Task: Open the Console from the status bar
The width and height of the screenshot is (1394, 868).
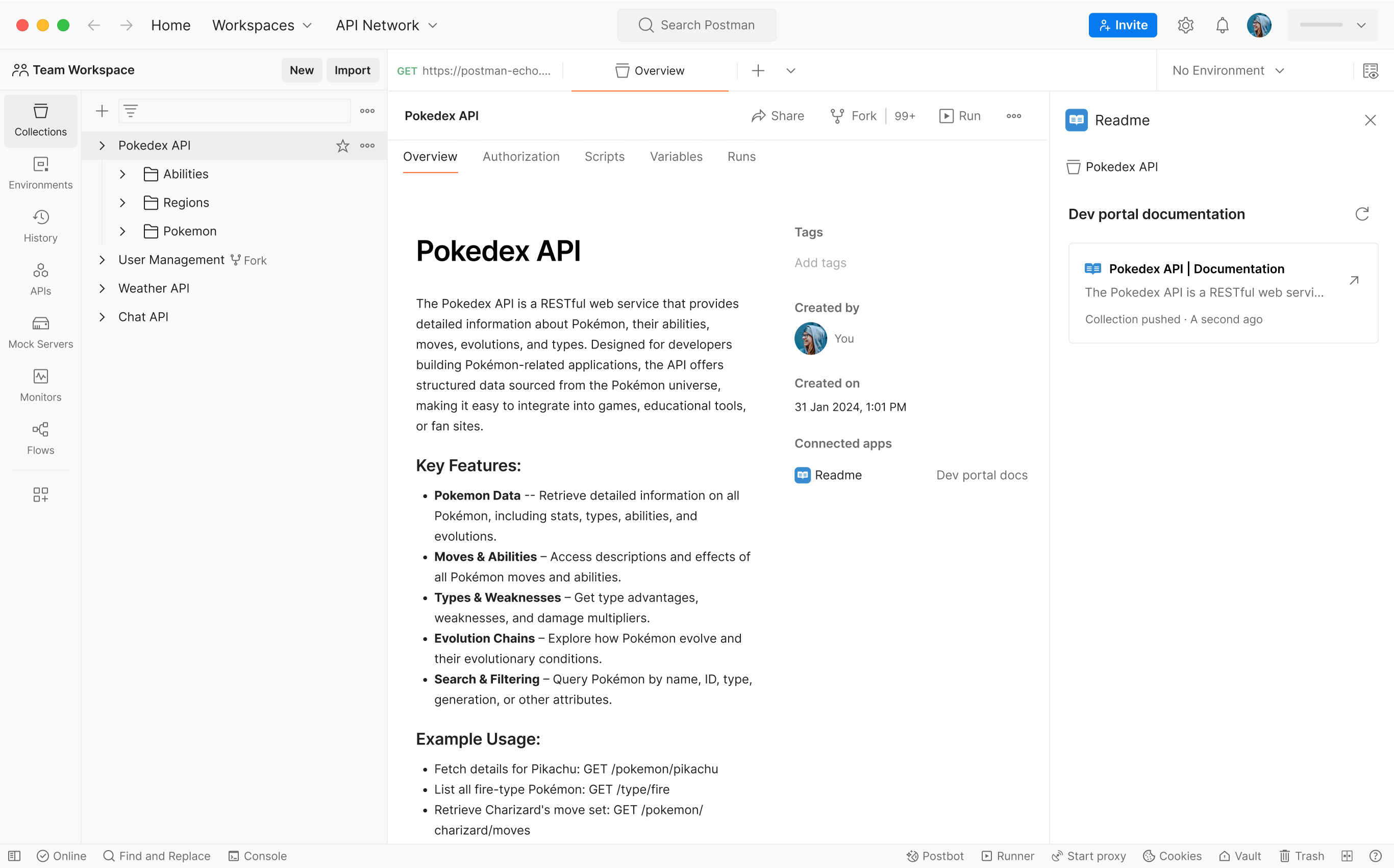Action: click(257, 855)
